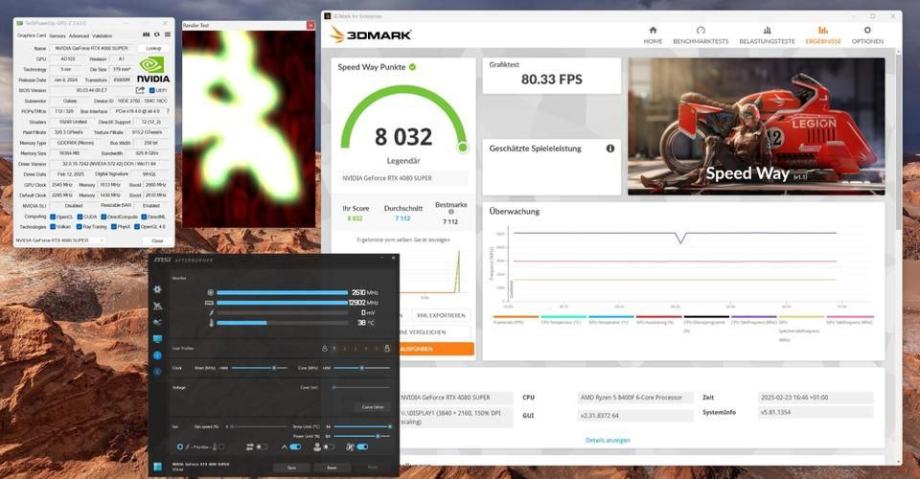Open Benchmarktests in 3DMark navigation
Screen dimensions: 920x479
[x=700, y=35]
